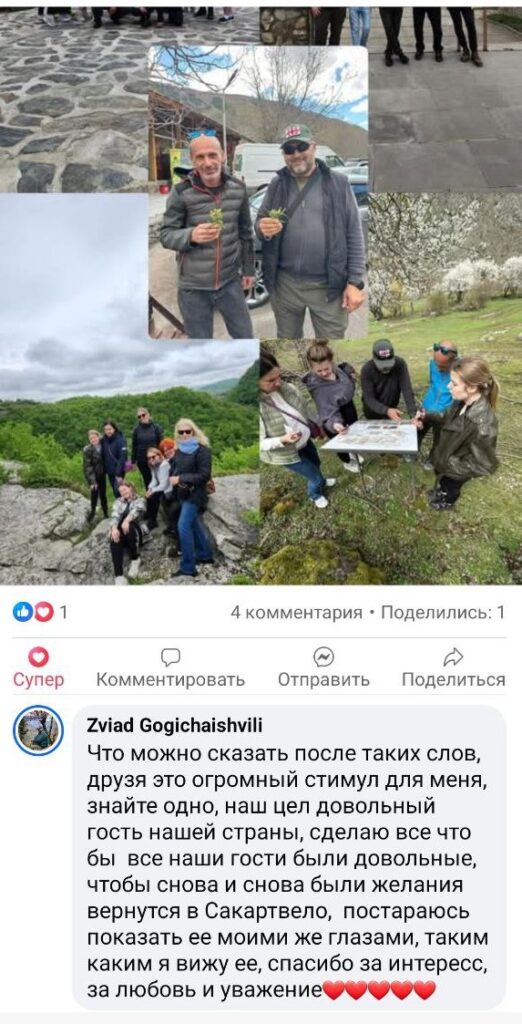Screen dimensions: 522x1024
Task: Tap the Поделиться share arrow icon
Action: [x=453, y=656]
